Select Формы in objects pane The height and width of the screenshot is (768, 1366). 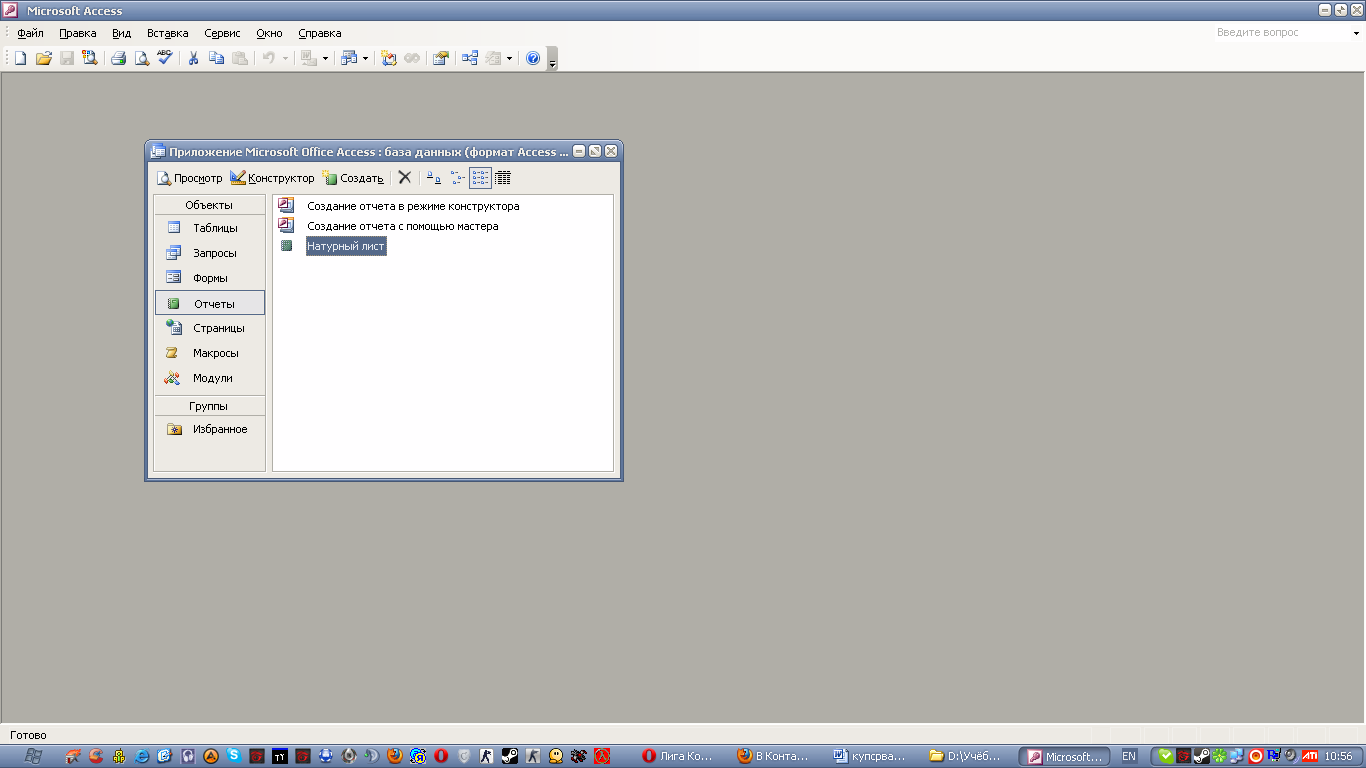pos(209,278)
